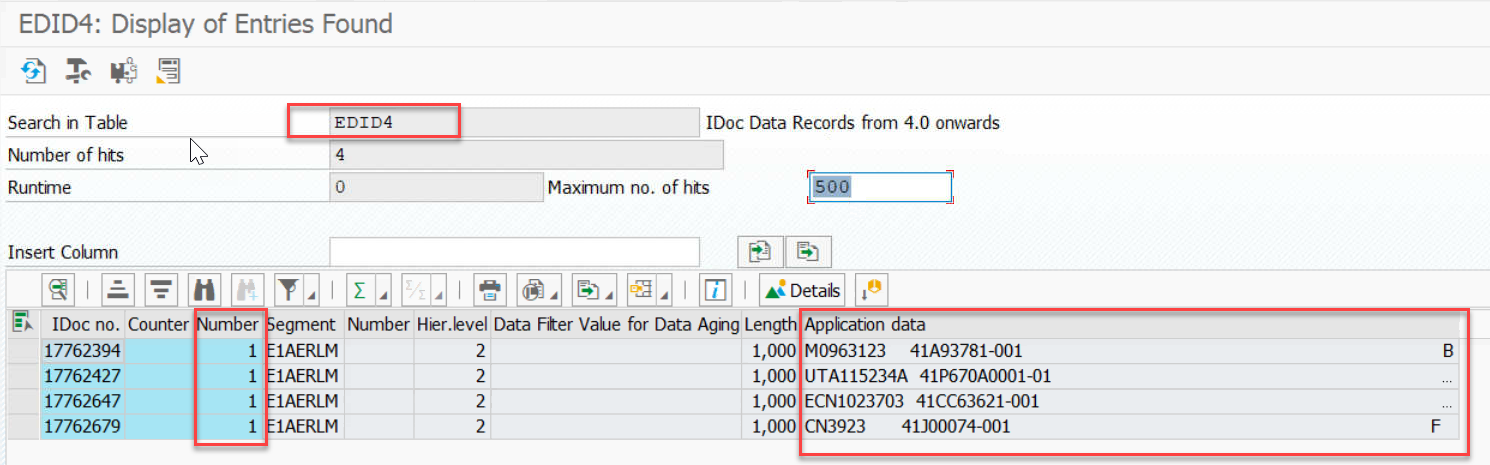Click the Application data column header
The image size is (1490, 465).
point(1130,324)
